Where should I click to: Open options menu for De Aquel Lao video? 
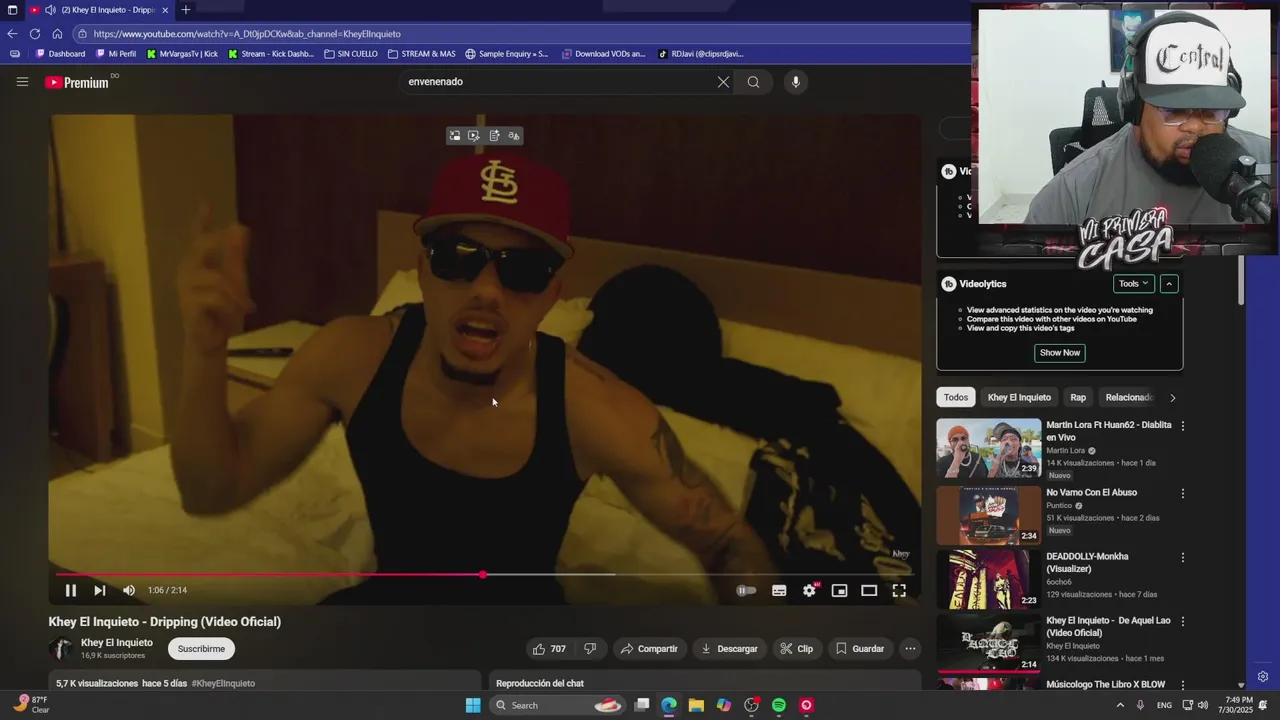point(1183,621)
